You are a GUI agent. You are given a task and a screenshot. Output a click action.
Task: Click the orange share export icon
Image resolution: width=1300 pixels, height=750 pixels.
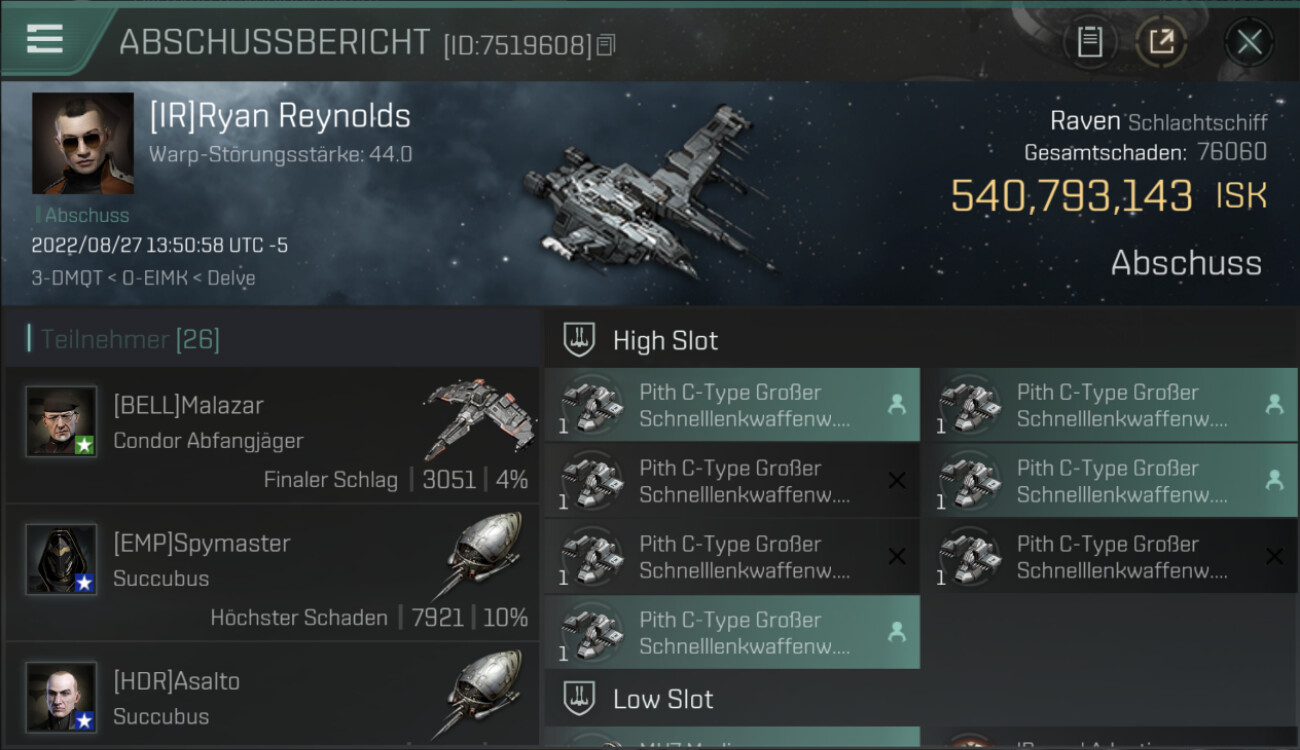coord(1160,42)
